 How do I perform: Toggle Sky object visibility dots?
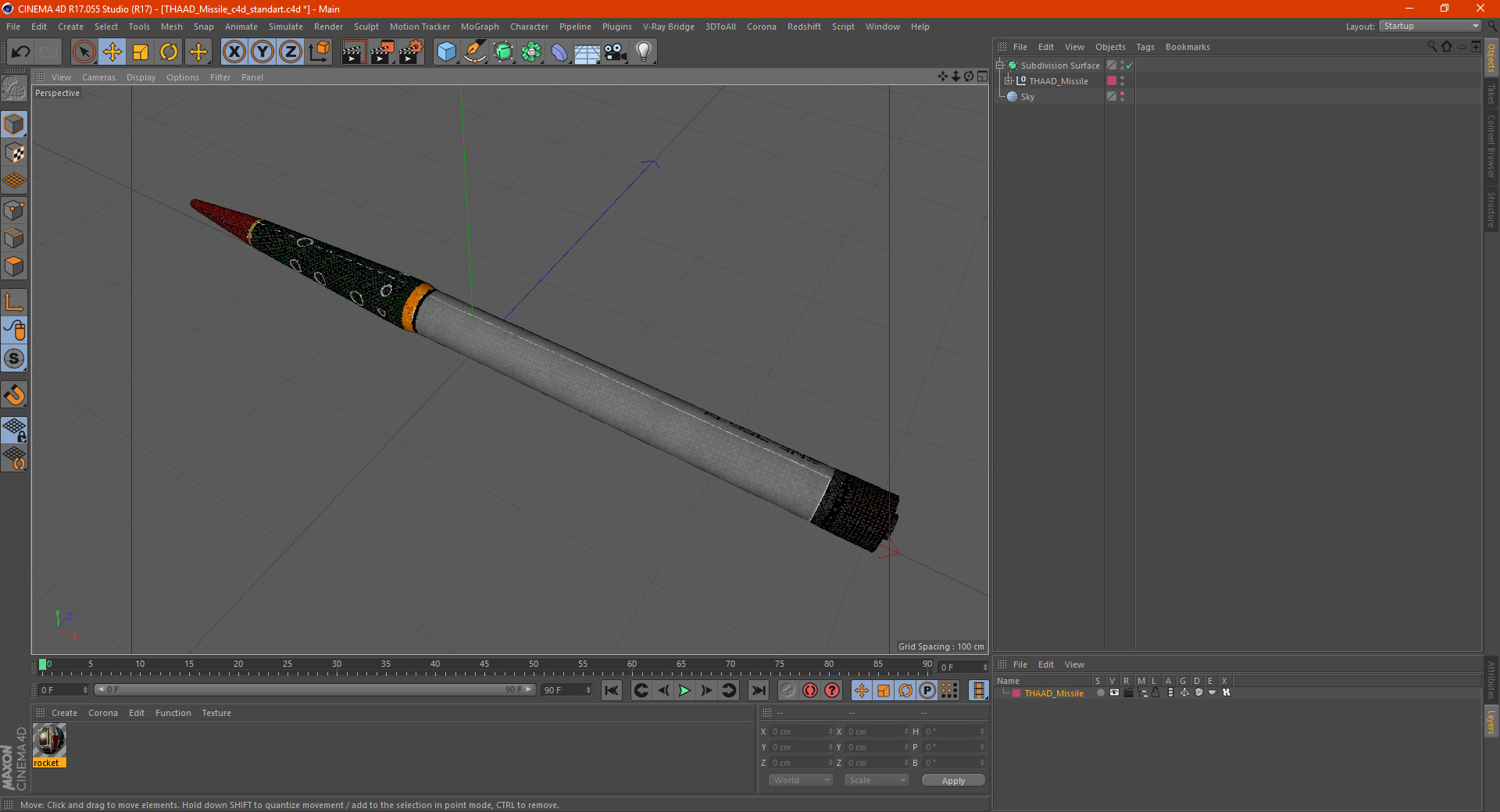(1122, 96)
